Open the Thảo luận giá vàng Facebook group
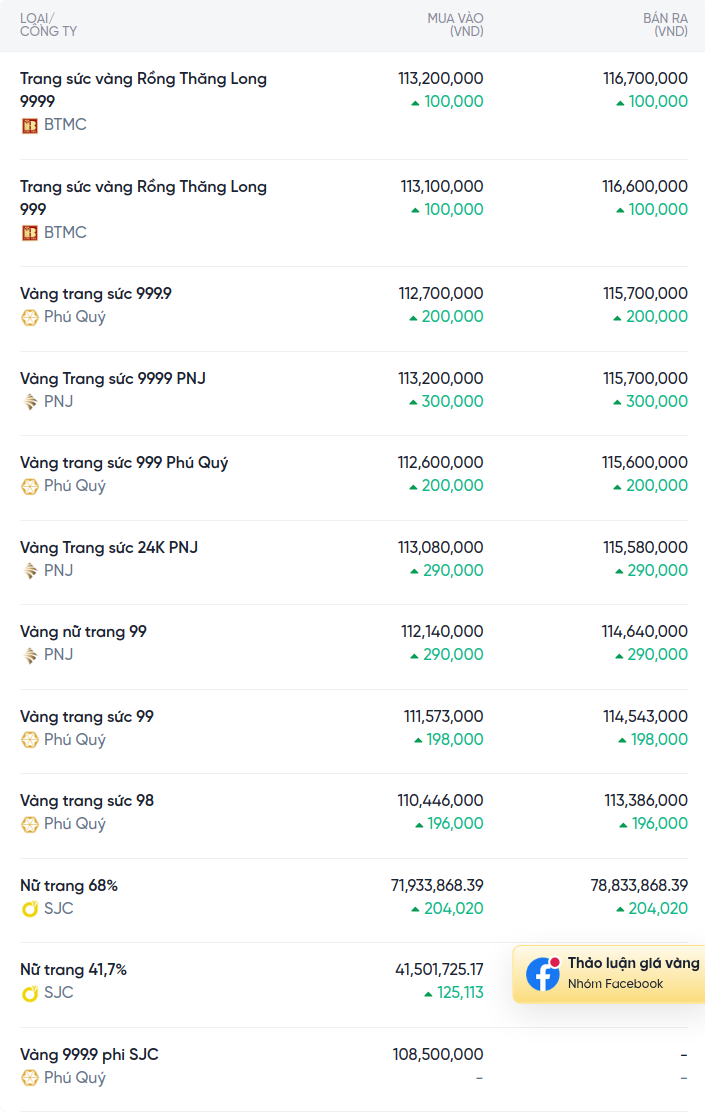 tap(609, 974)
